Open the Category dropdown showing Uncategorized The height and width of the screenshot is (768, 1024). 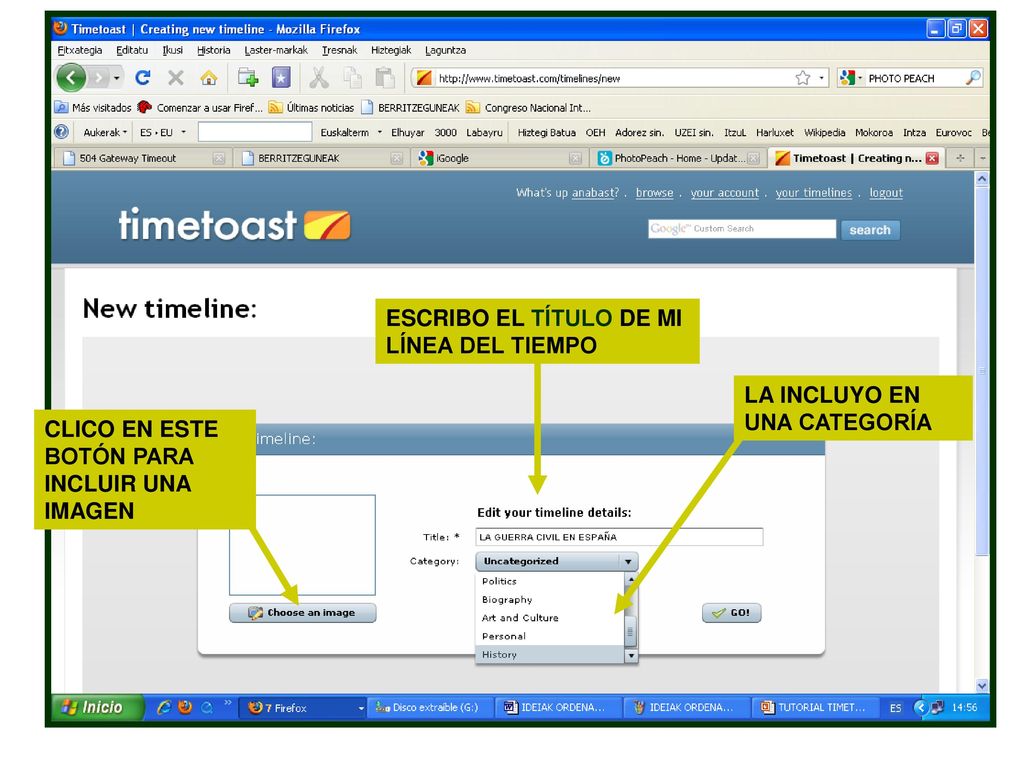point(556,561)
